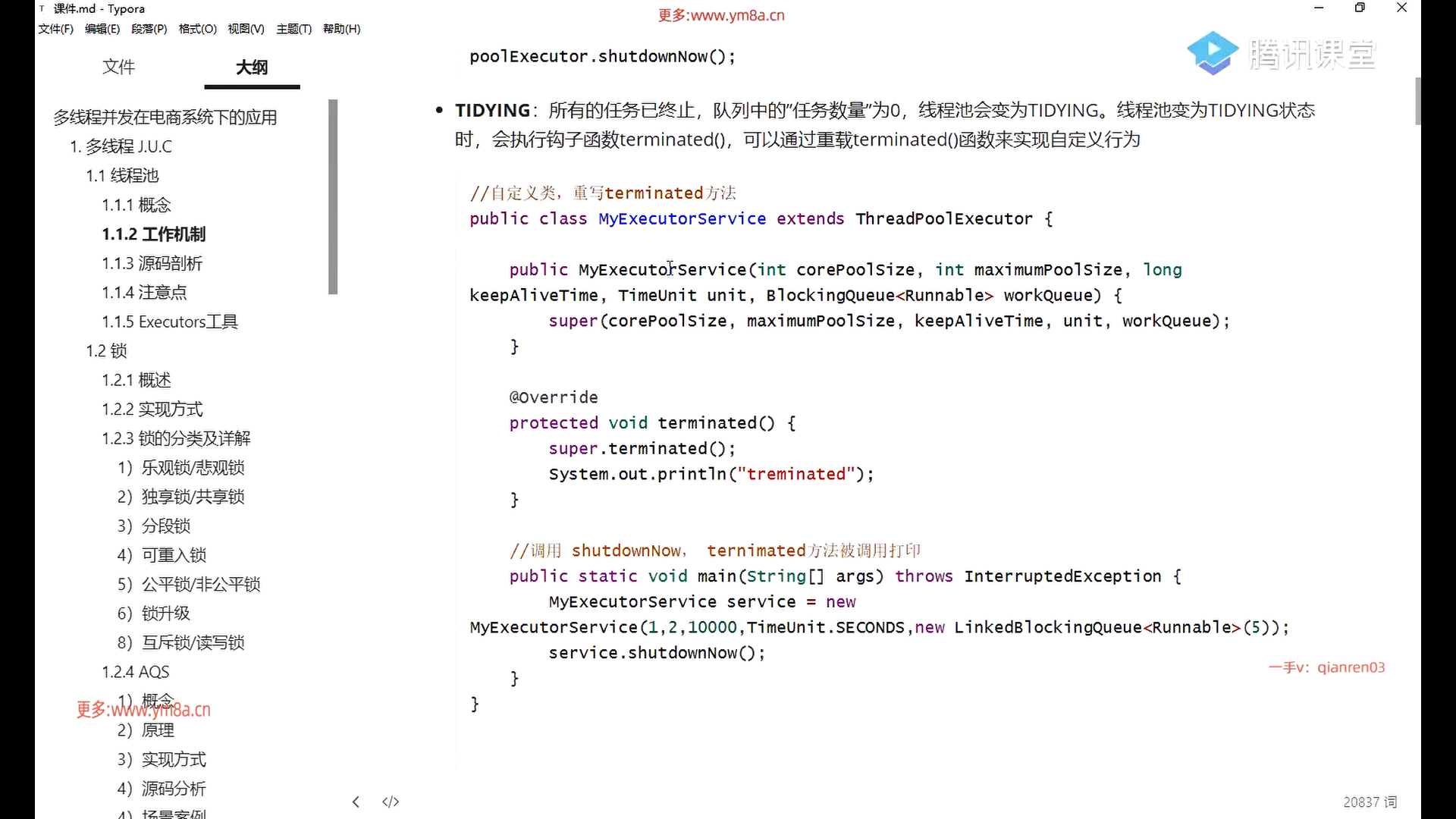
Task: Open the 文件(F) menu
Action: coord(55,29)
